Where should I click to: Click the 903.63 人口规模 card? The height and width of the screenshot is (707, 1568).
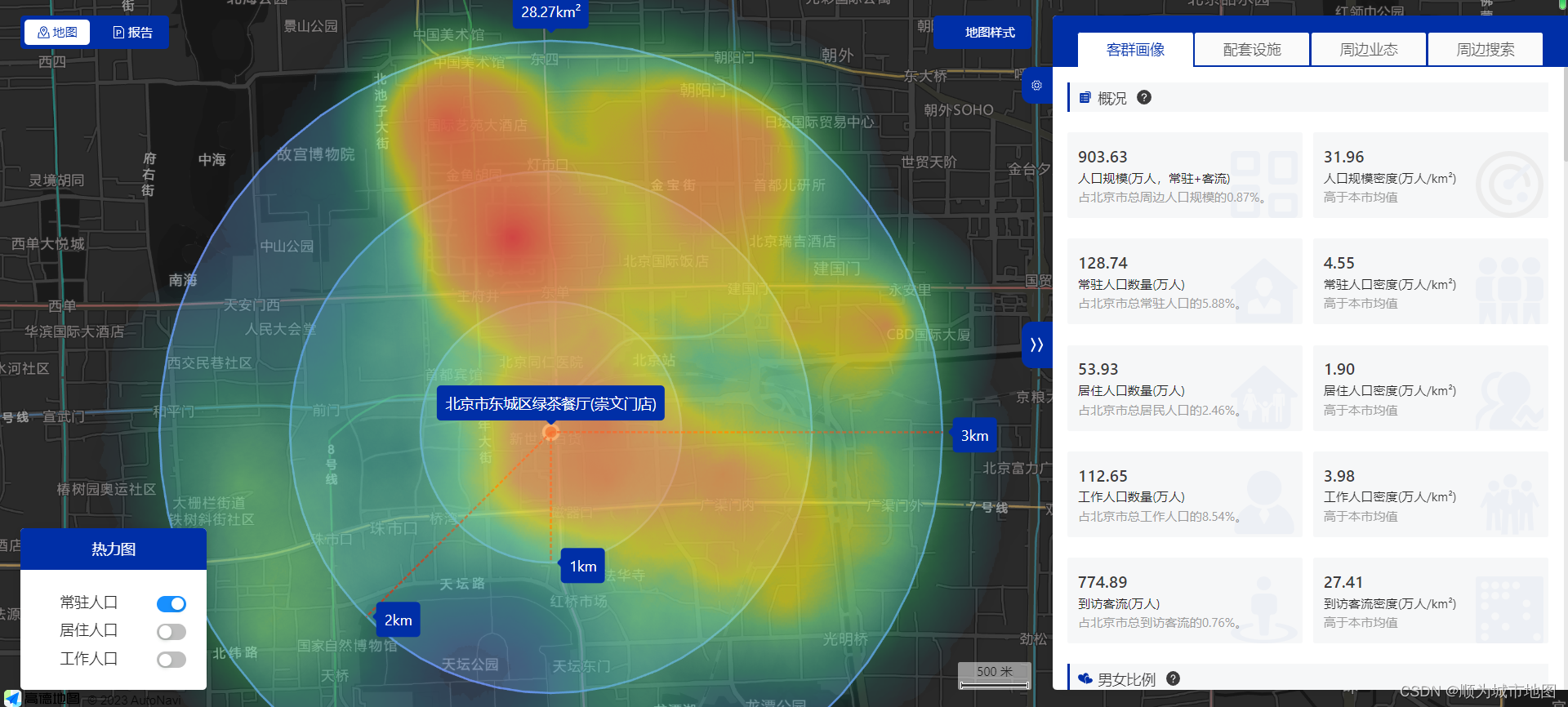click(1184, 175)
